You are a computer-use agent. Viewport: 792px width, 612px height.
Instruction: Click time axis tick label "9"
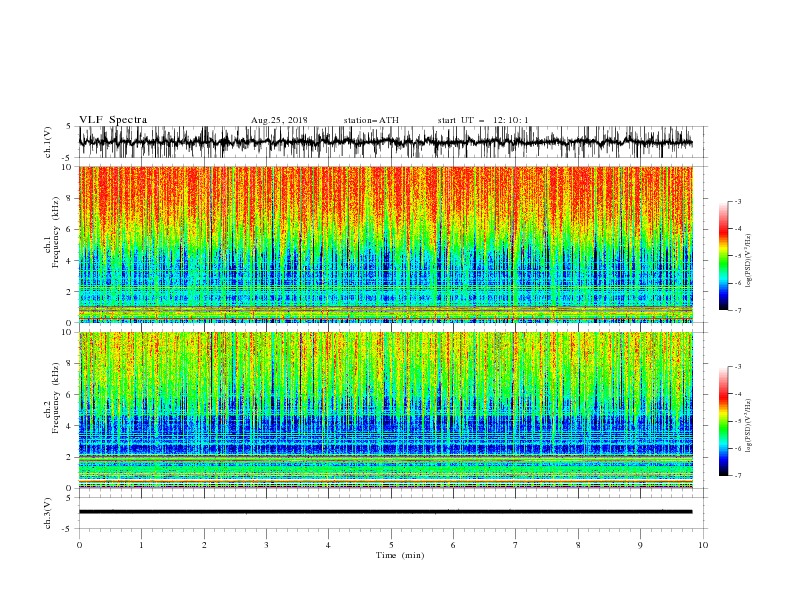point(640,545)
